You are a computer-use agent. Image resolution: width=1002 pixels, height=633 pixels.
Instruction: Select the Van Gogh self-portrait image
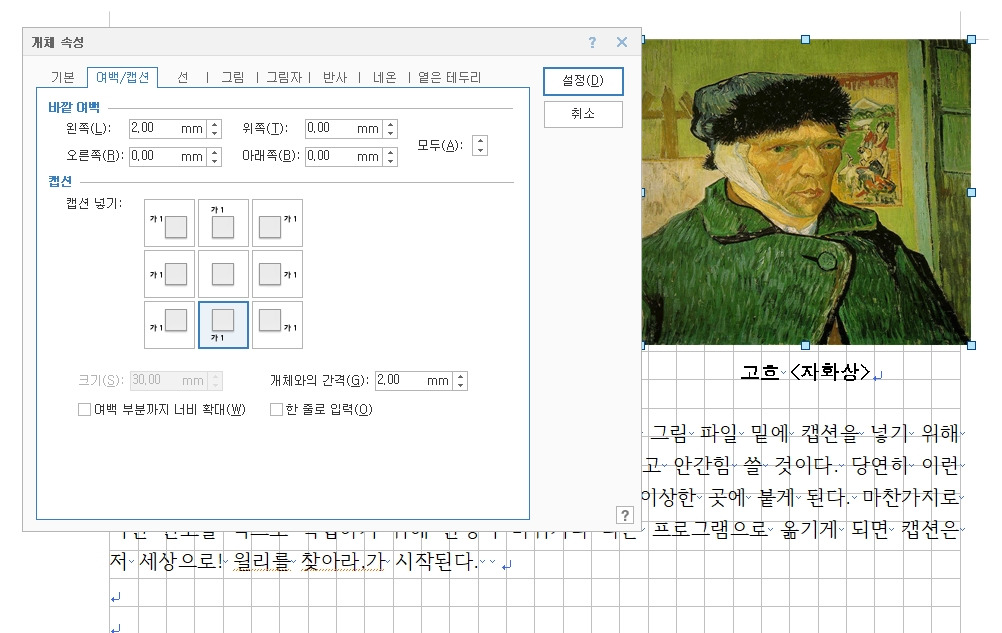806,192
